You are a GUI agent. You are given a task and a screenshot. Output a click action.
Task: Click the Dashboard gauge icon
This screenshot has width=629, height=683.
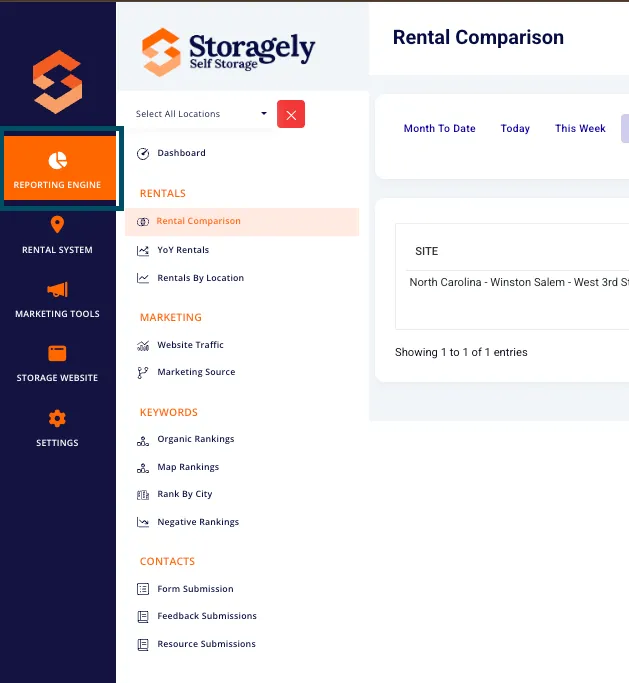click(143, 154)
